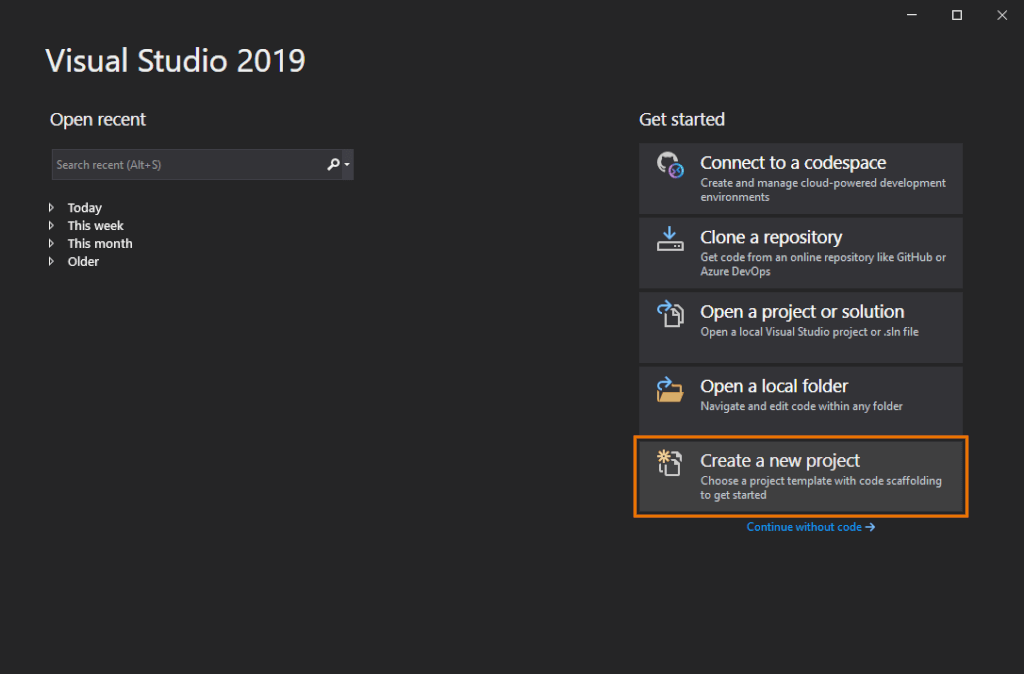Maximize the Visual Studio 2019 window
Screen dimensions: 1024x674
click(x=957, y=15)
